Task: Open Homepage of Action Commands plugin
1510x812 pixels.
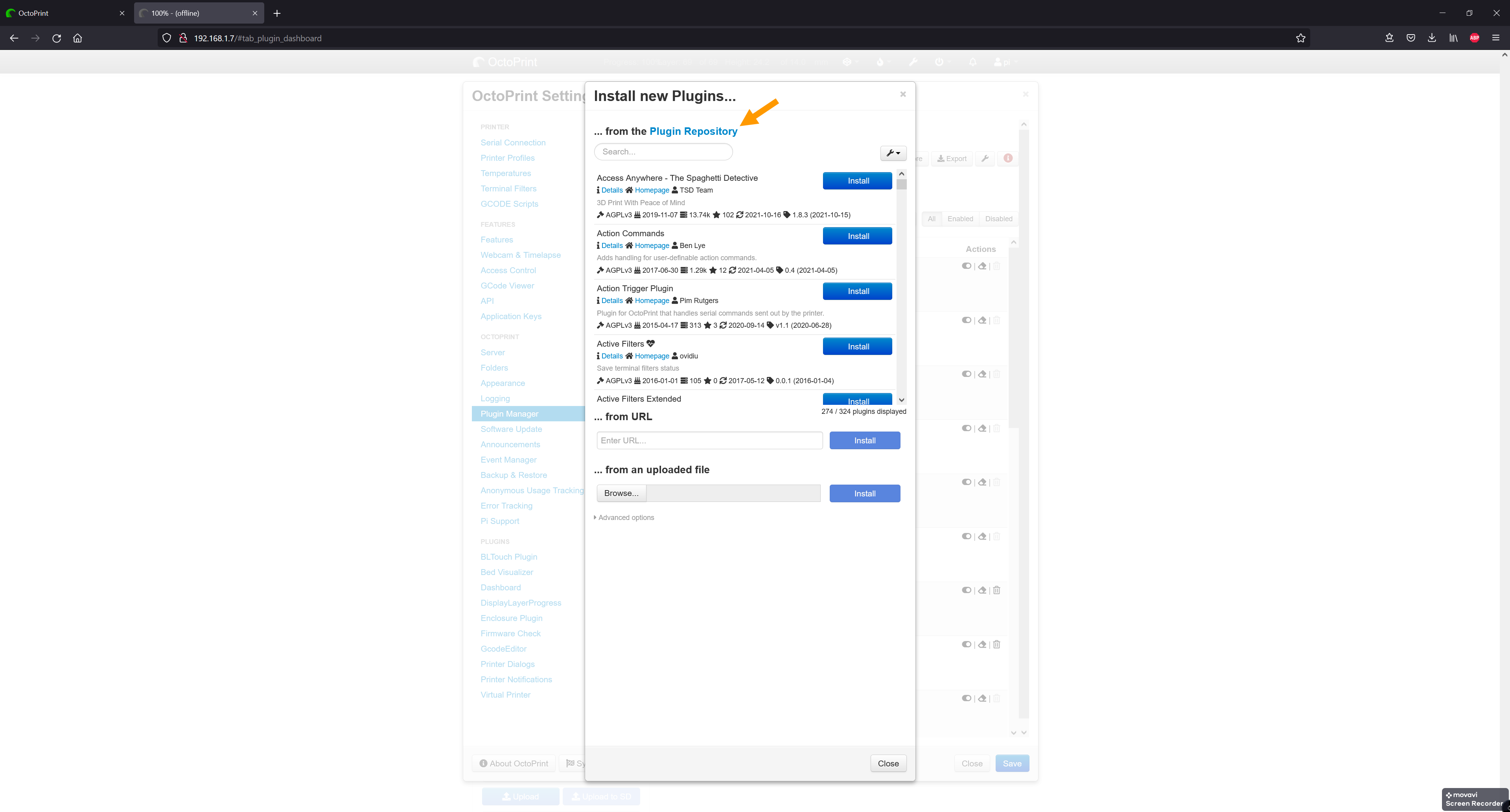Action: point(652,246)
